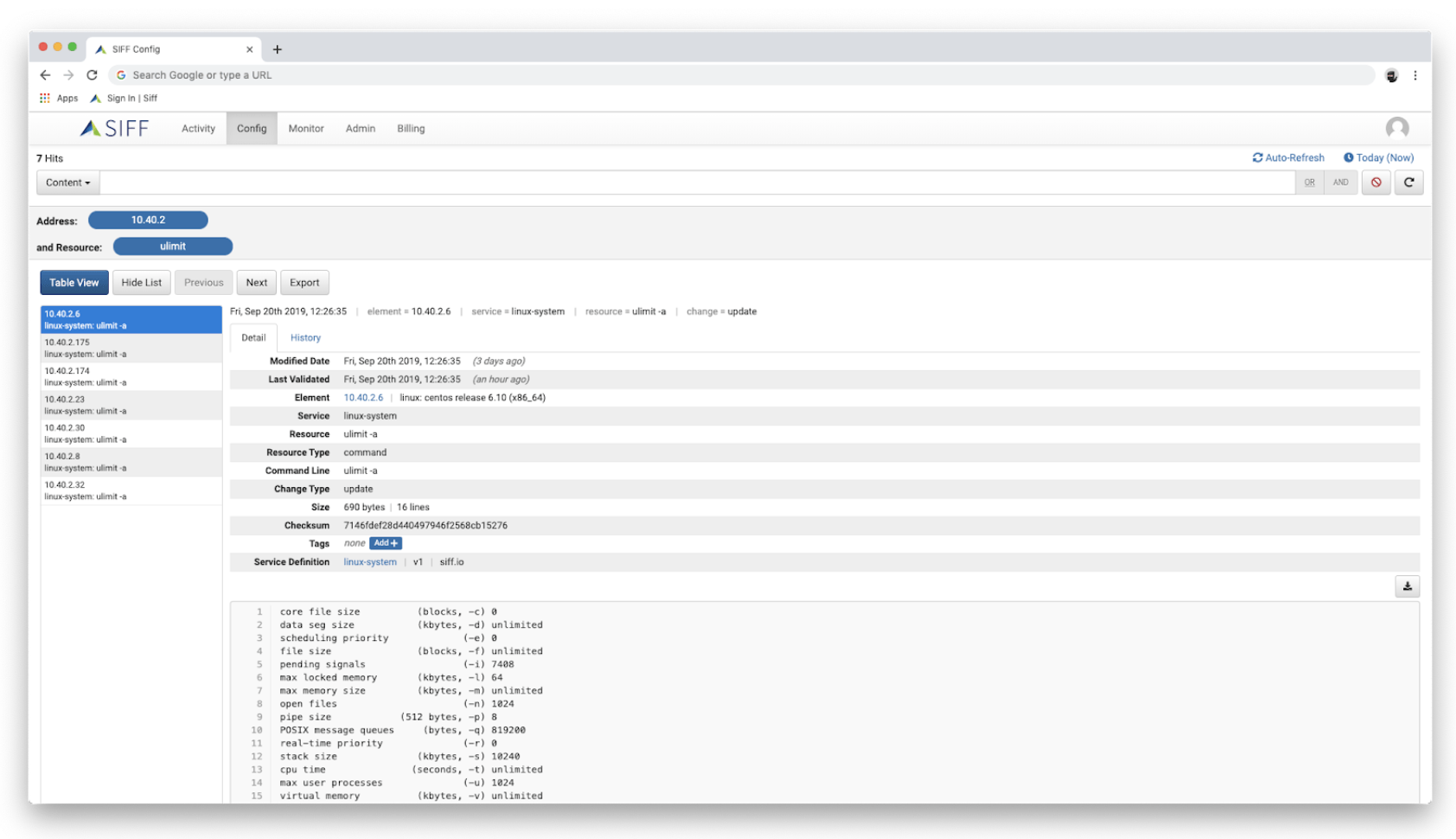Reload the page with browser refresh icon
This screenshot has width=1456, height=839.
tap(92, 75)
